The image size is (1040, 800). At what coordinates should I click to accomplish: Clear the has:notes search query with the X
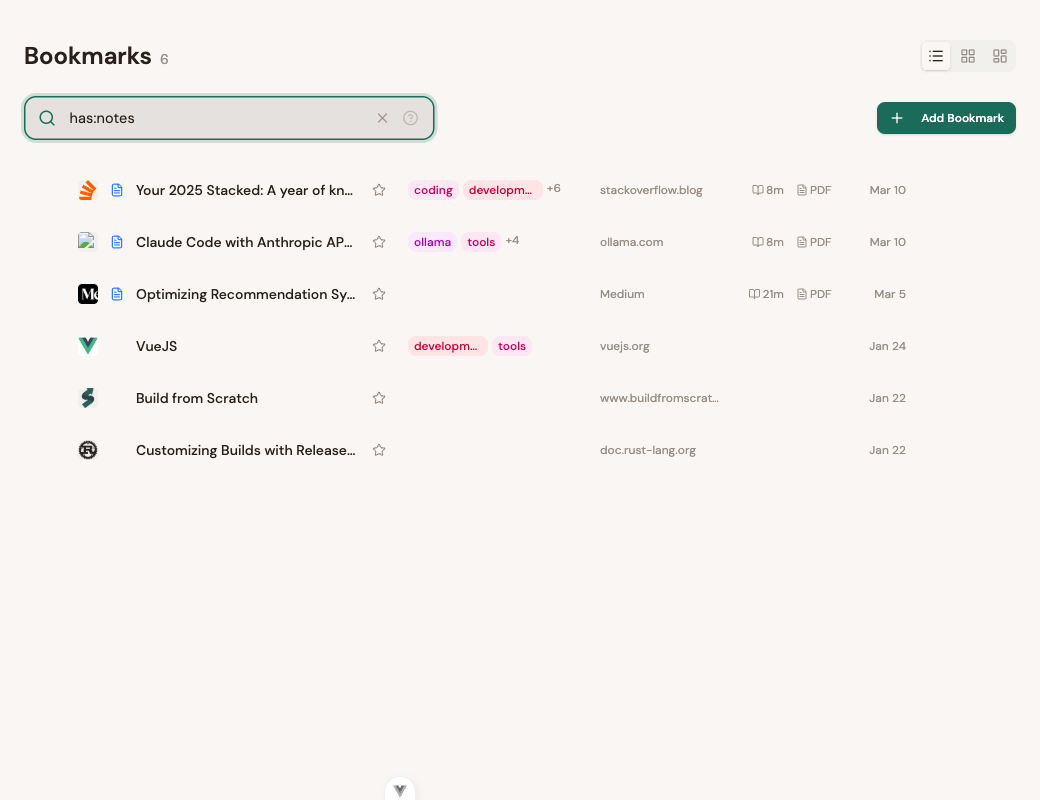pyautogui.click(x=382, y=118)
